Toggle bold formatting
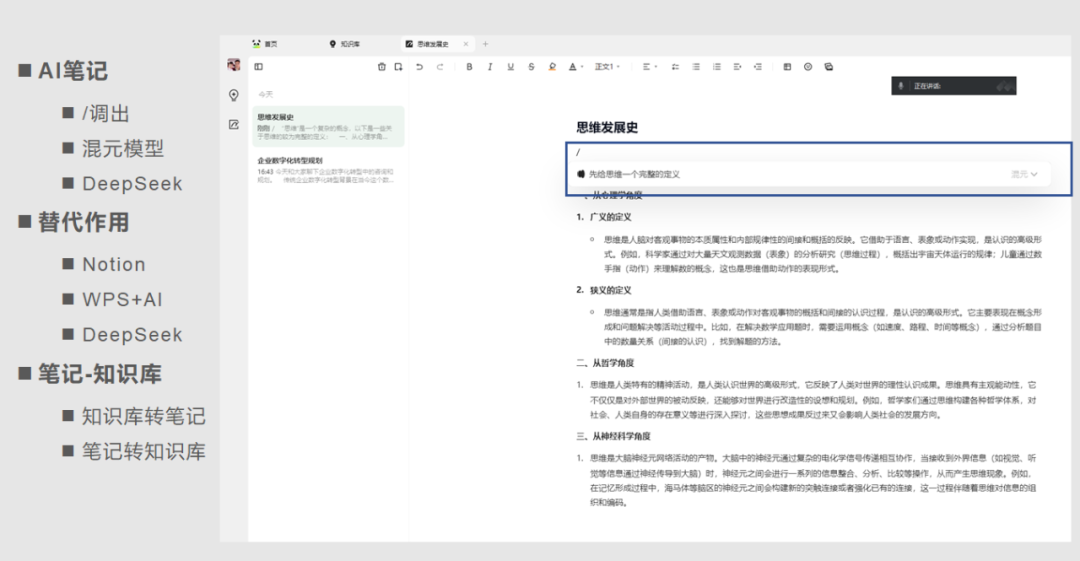Viewport: 1080px width, 561px height. (469, 67)
